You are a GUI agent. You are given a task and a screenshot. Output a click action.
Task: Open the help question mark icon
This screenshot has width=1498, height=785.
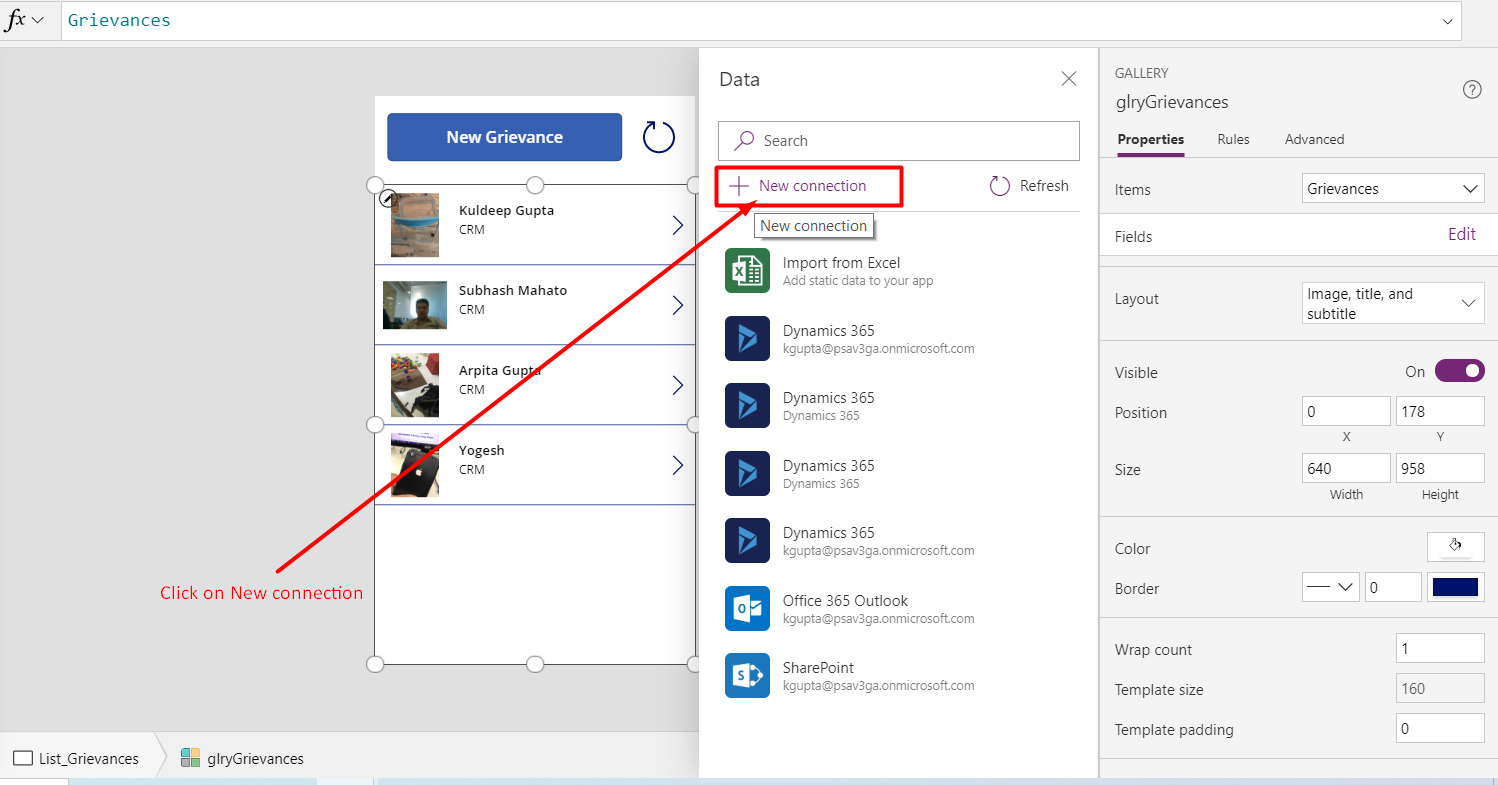[1472, 90]
